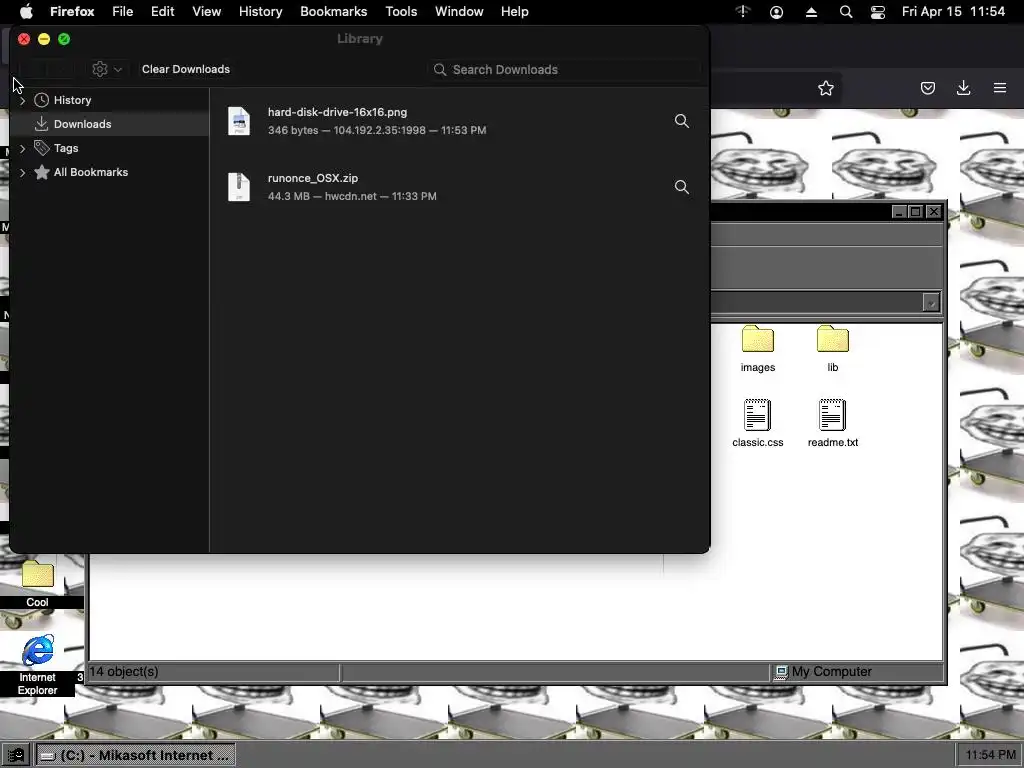This screenshot has height=768, width=1024.
Task: Open the Bookmarks menu
Action: [334, 12]
